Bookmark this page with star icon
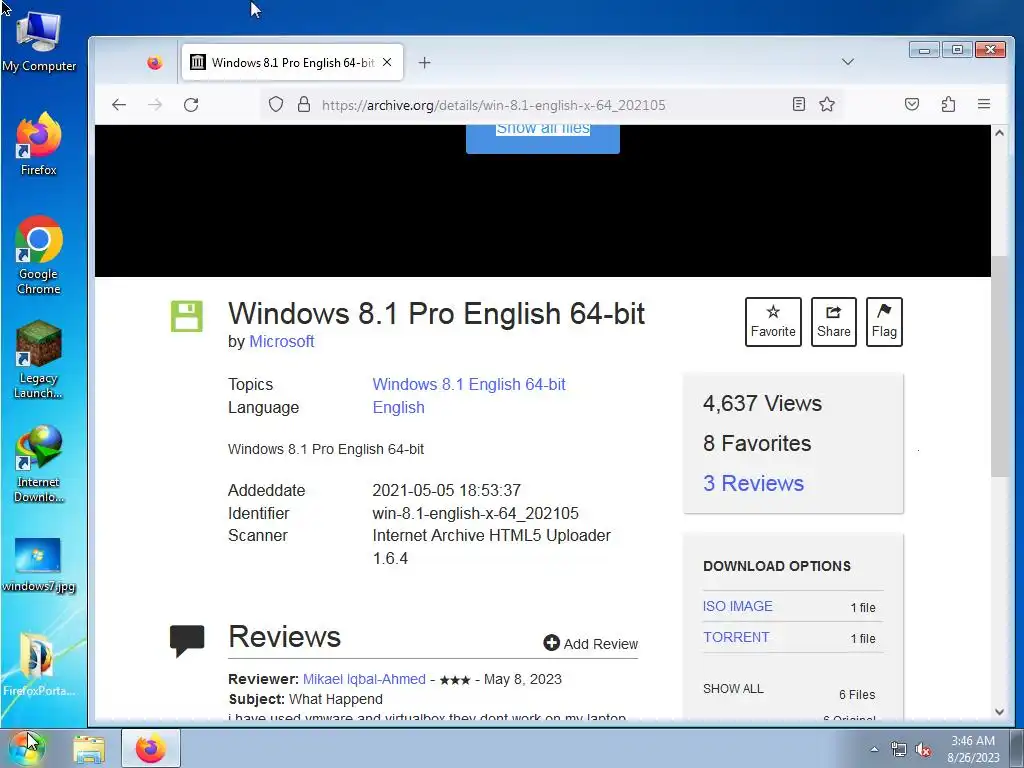The height and width of the screenshot is (768, 1024). point(827,104)
